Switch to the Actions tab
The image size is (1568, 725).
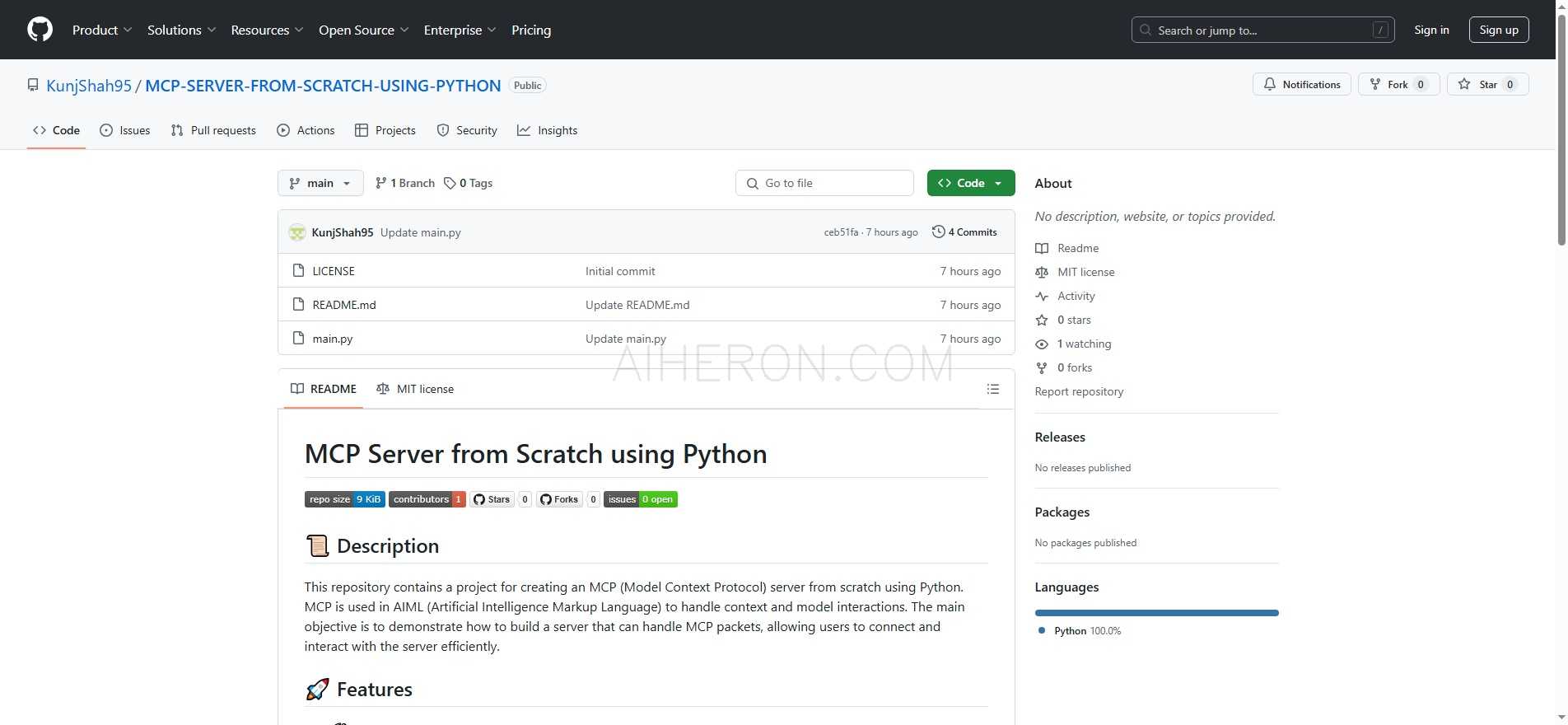tap(306, 130)
